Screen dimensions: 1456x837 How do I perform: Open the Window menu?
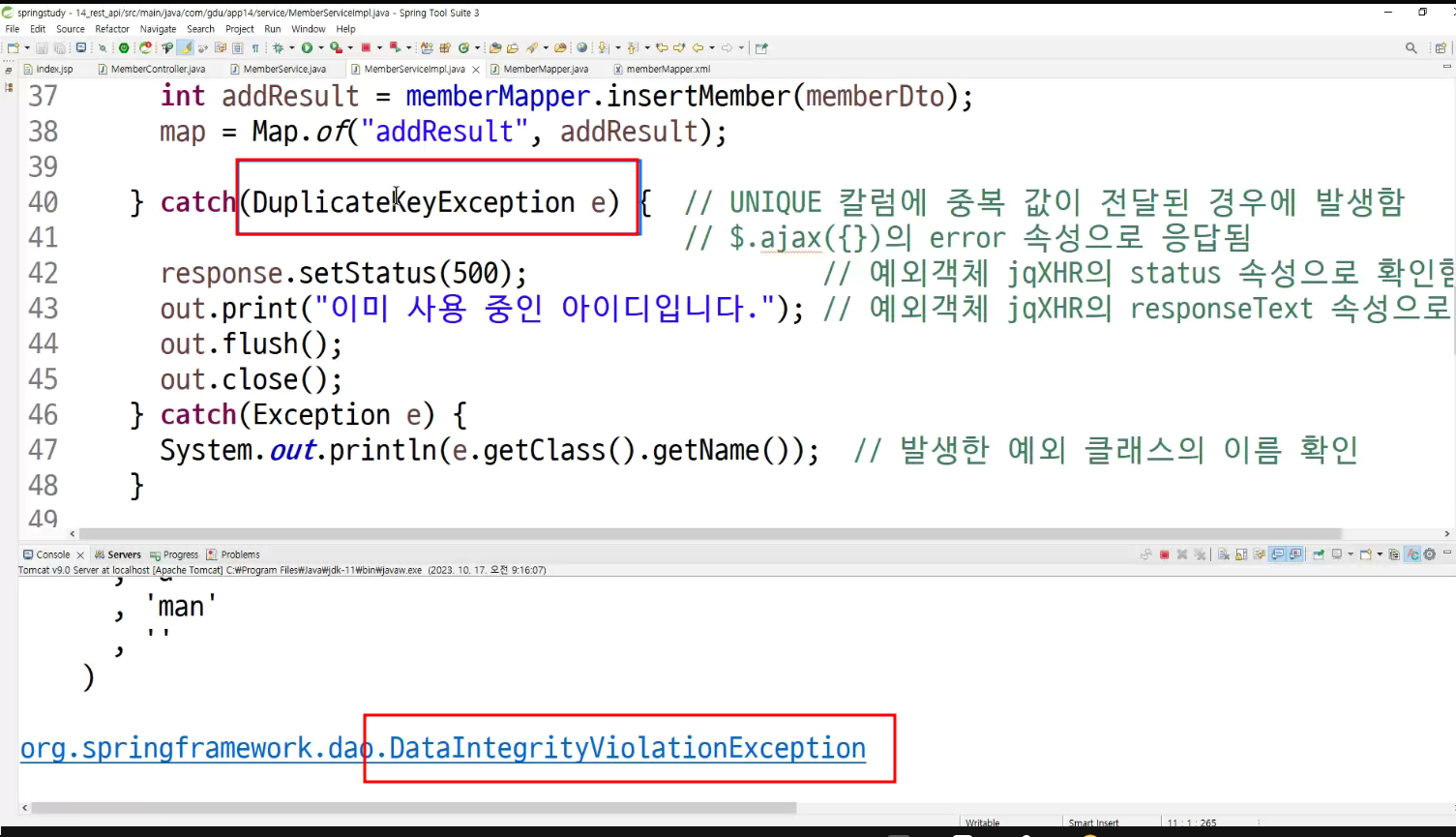pos(309,29)
